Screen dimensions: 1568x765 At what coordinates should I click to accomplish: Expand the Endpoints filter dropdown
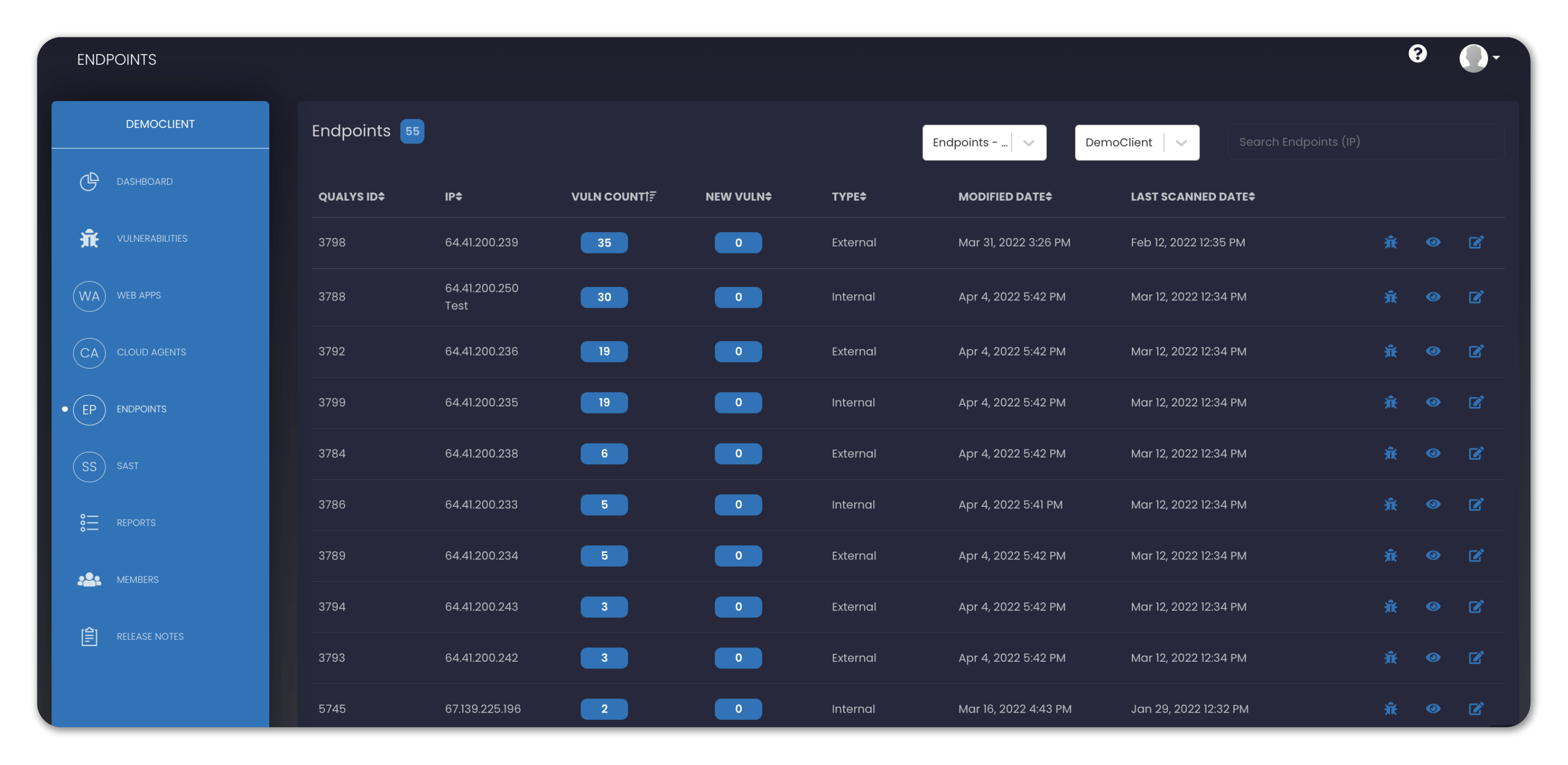pyautogui.click(x=1030, y=142)
